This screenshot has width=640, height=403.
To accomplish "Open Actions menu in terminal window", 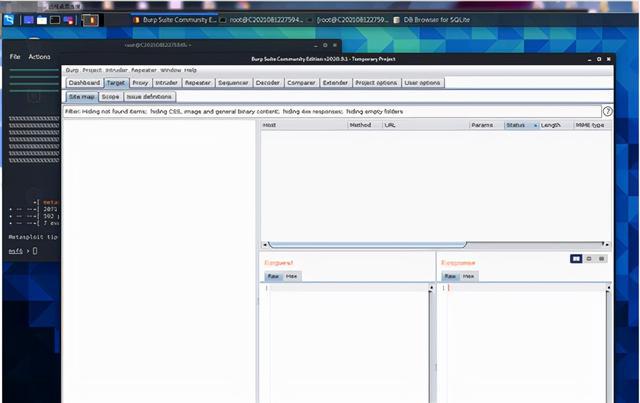I will (39, 57).
